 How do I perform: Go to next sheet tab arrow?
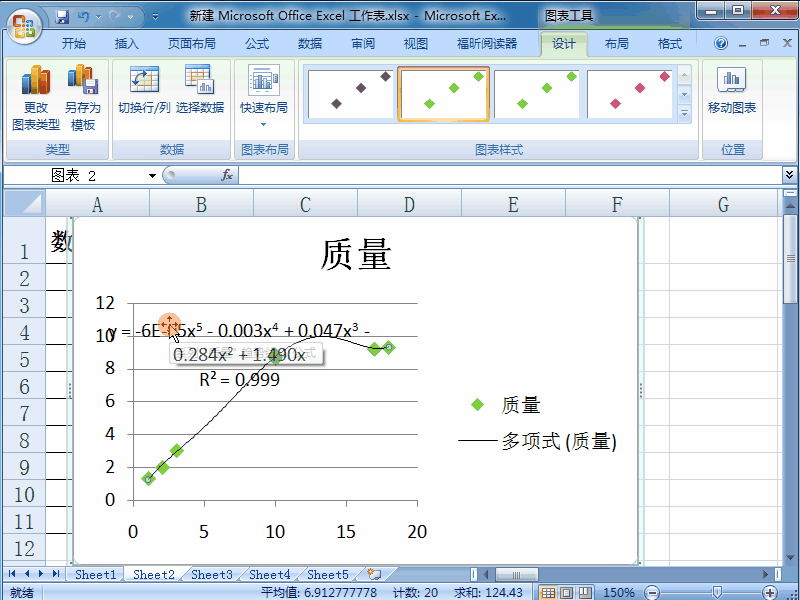click(41, 574)
